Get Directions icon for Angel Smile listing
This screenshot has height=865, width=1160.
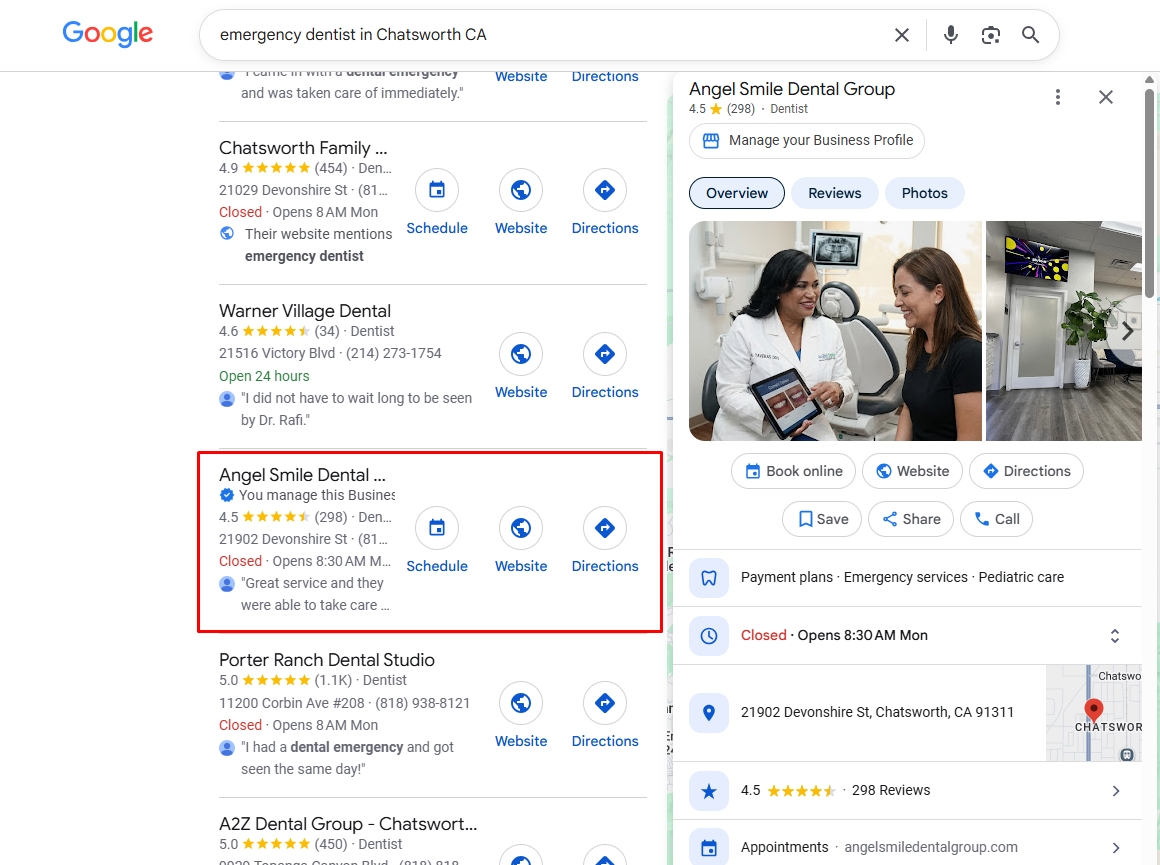605,528
